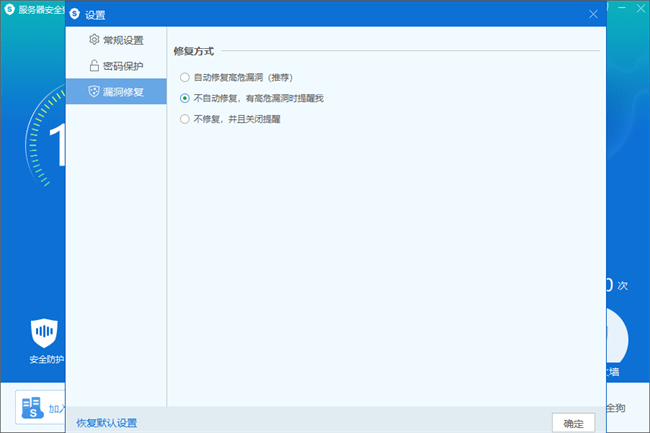Open the 漏洞修复 tab
The width and height of the screenshot is (650, 433).
[x=123, y=91]
